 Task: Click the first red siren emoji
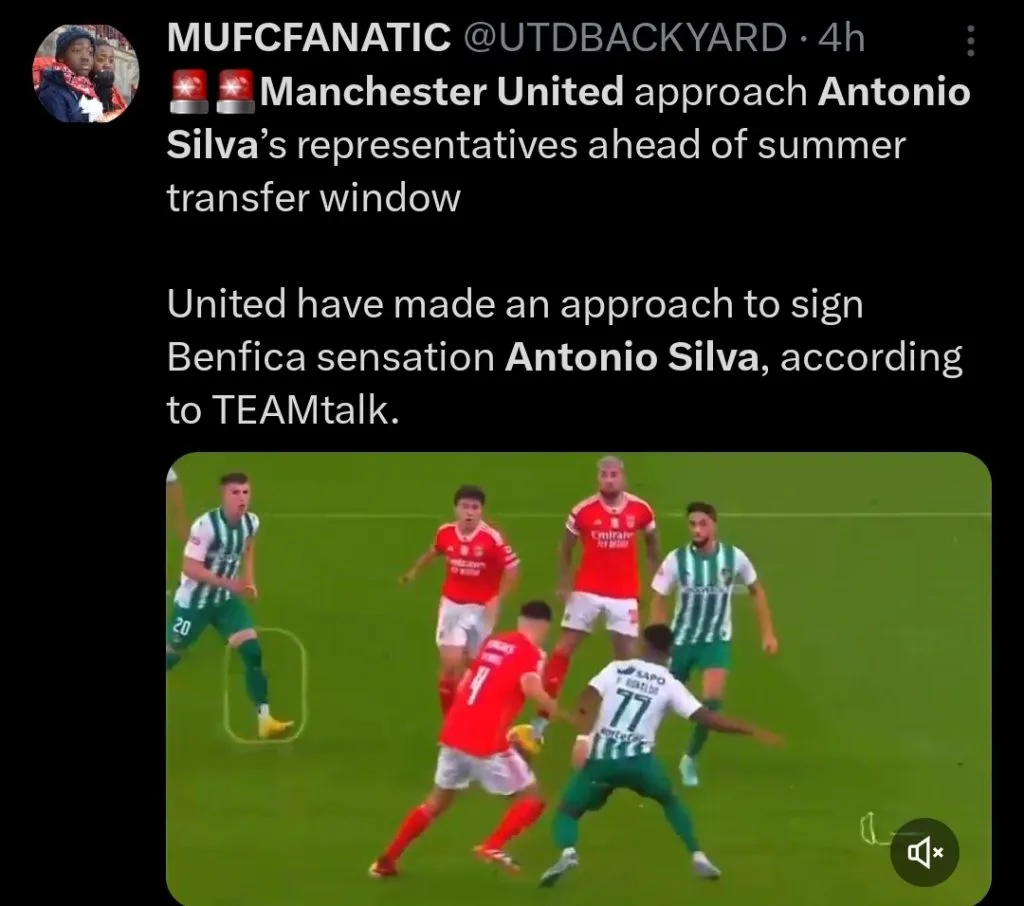coord(188,91)
